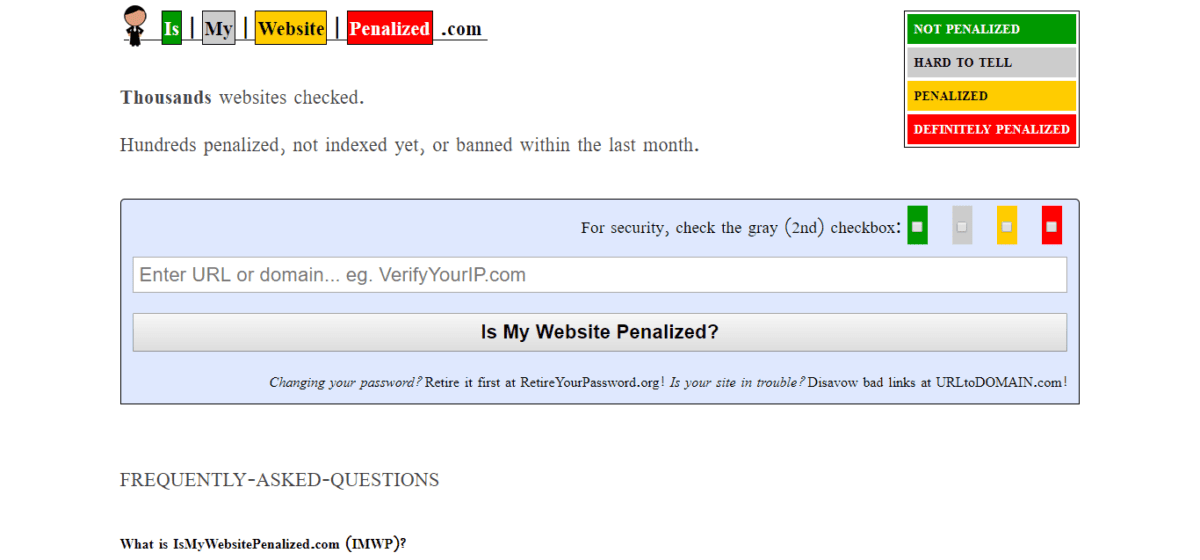This screenshot has height=560, width=1200.
Task: Select the yellow PENALIZED legend swatch
Action: click(x=992, y=96)
